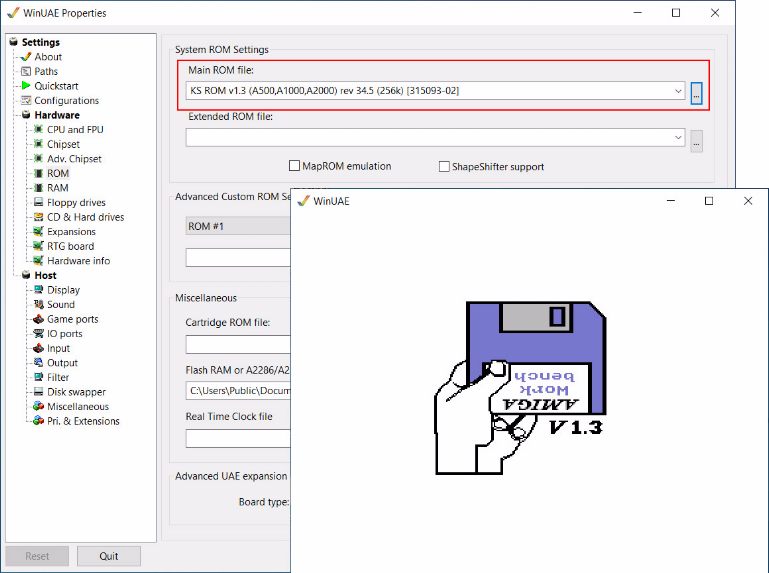Viewport: 769px width, 573px height.
Task: Click the Quit button
Action: pyautogui.click(x=109, y=556)
